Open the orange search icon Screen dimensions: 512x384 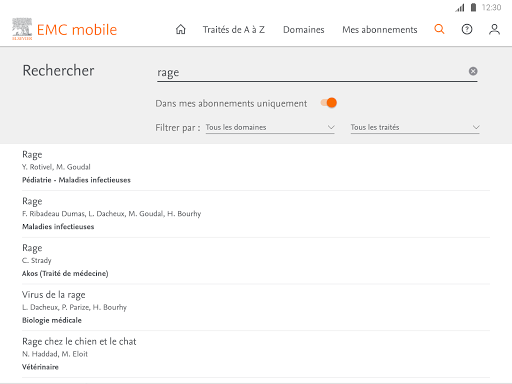tap(439, 29)
